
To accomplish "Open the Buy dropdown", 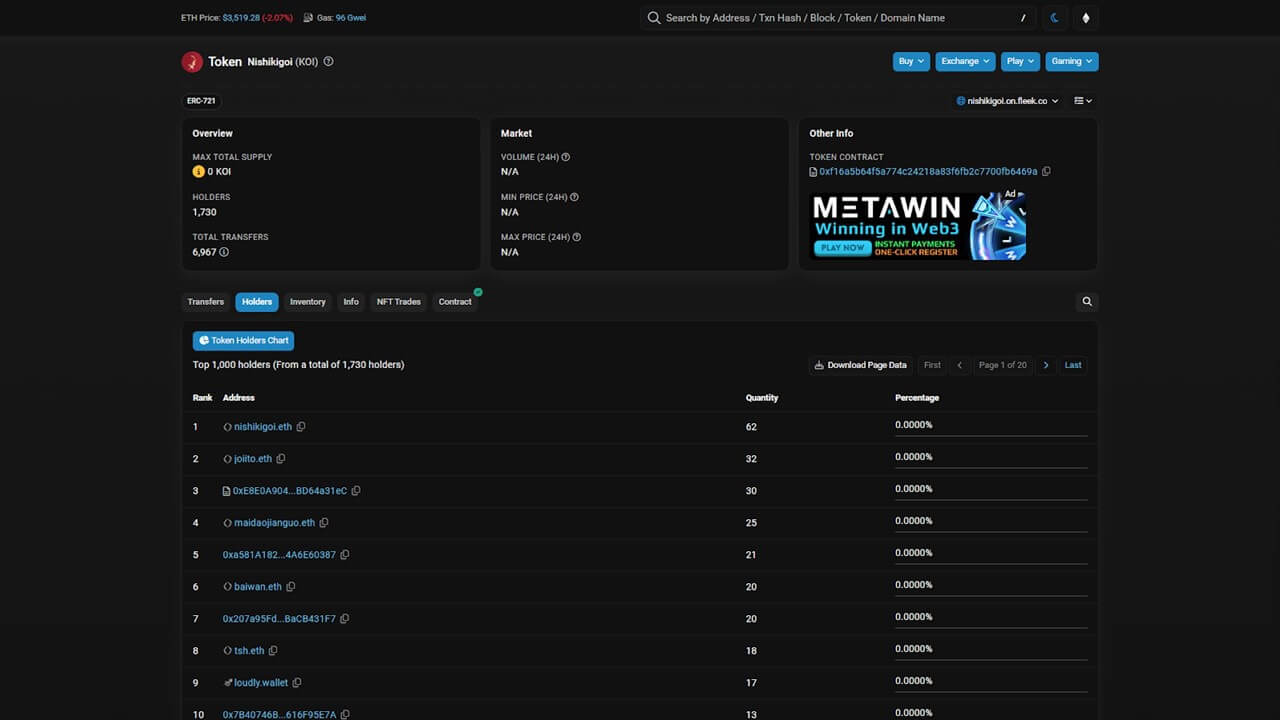I will [911, 62].
